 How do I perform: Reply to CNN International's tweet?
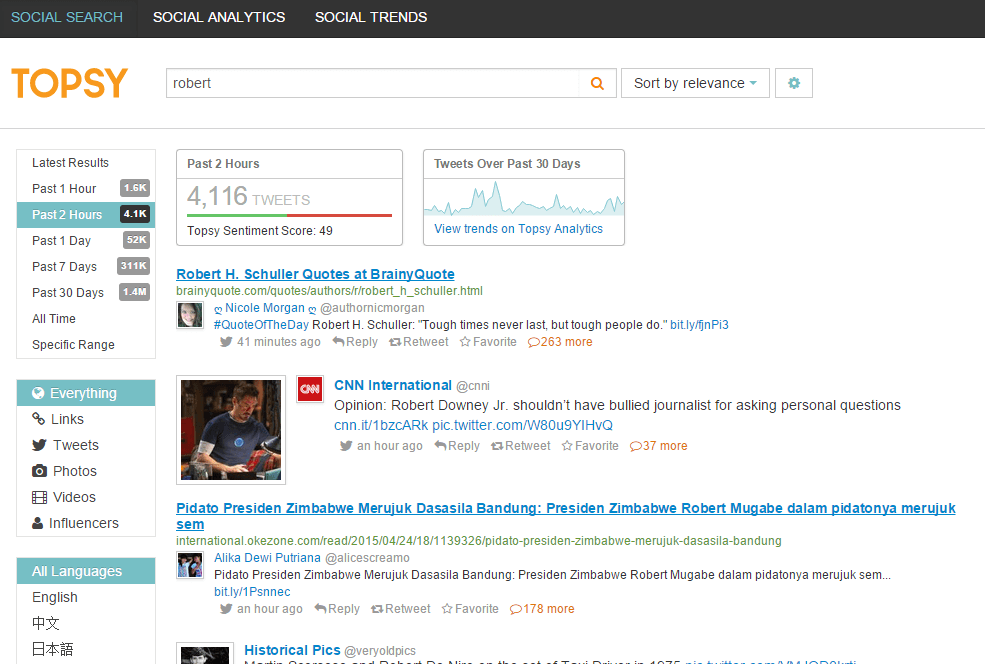click(x=457, y=446)
